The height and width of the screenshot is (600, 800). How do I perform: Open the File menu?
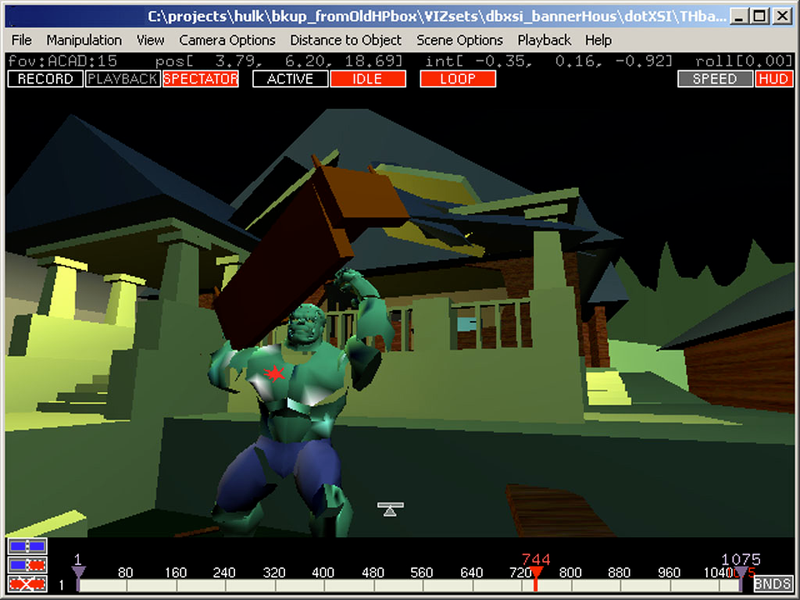coord(21,40)
